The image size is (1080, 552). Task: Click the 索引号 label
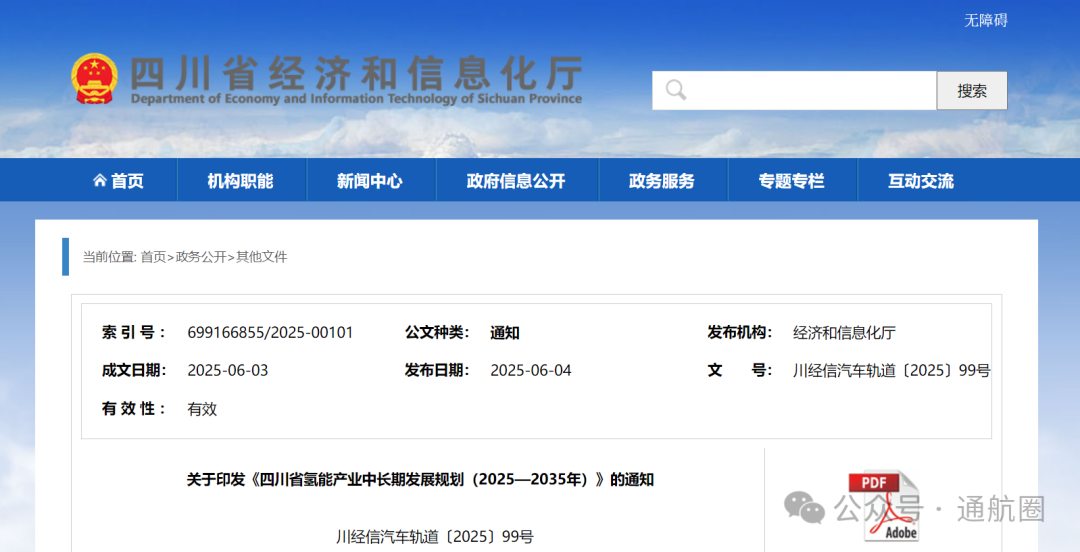pyautogui.click(x=134, y=333)
